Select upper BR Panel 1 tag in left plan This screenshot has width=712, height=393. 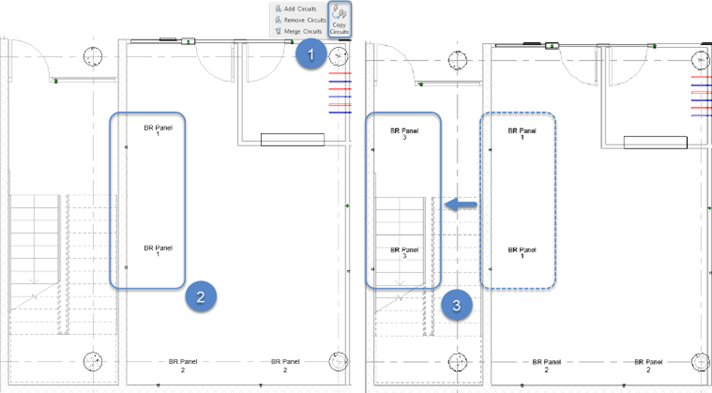coord(158,130)
